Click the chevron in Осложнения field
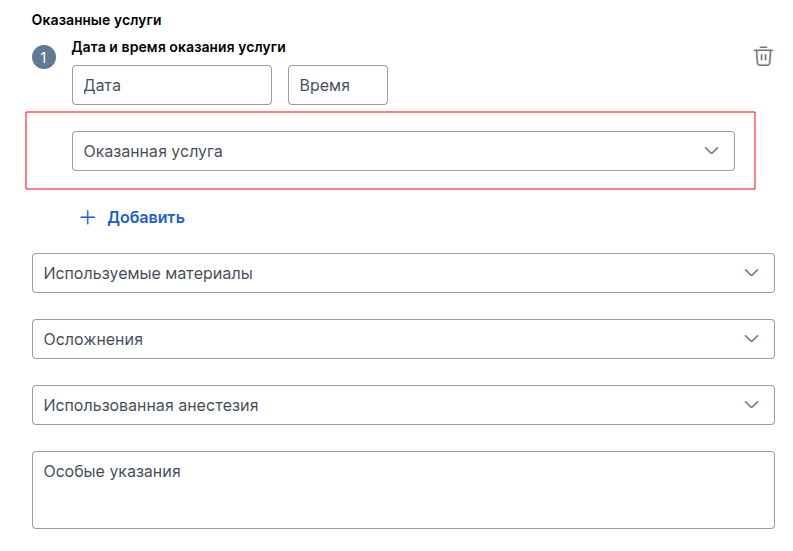793x551 pixels. tap(752, 338)
